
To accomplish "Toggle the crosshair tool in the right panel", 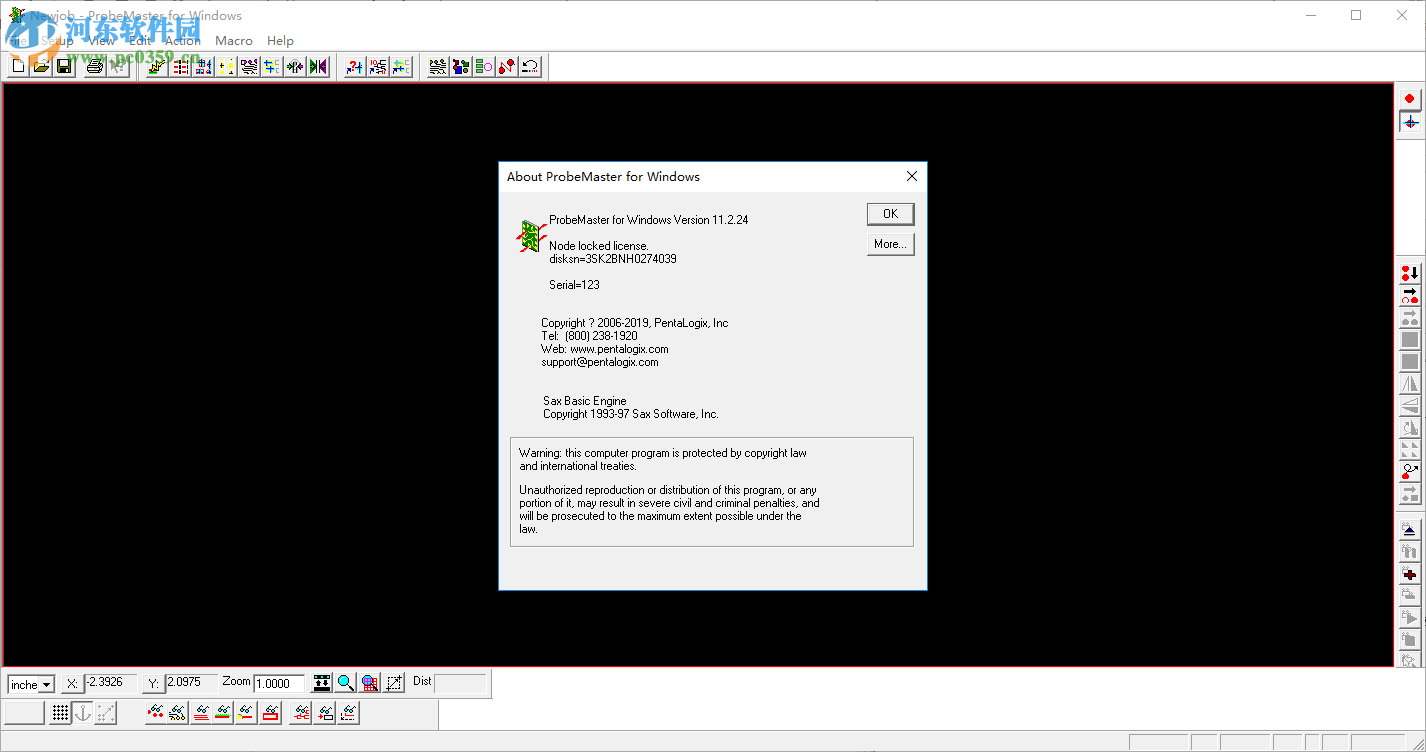I will coord(1410,121).
